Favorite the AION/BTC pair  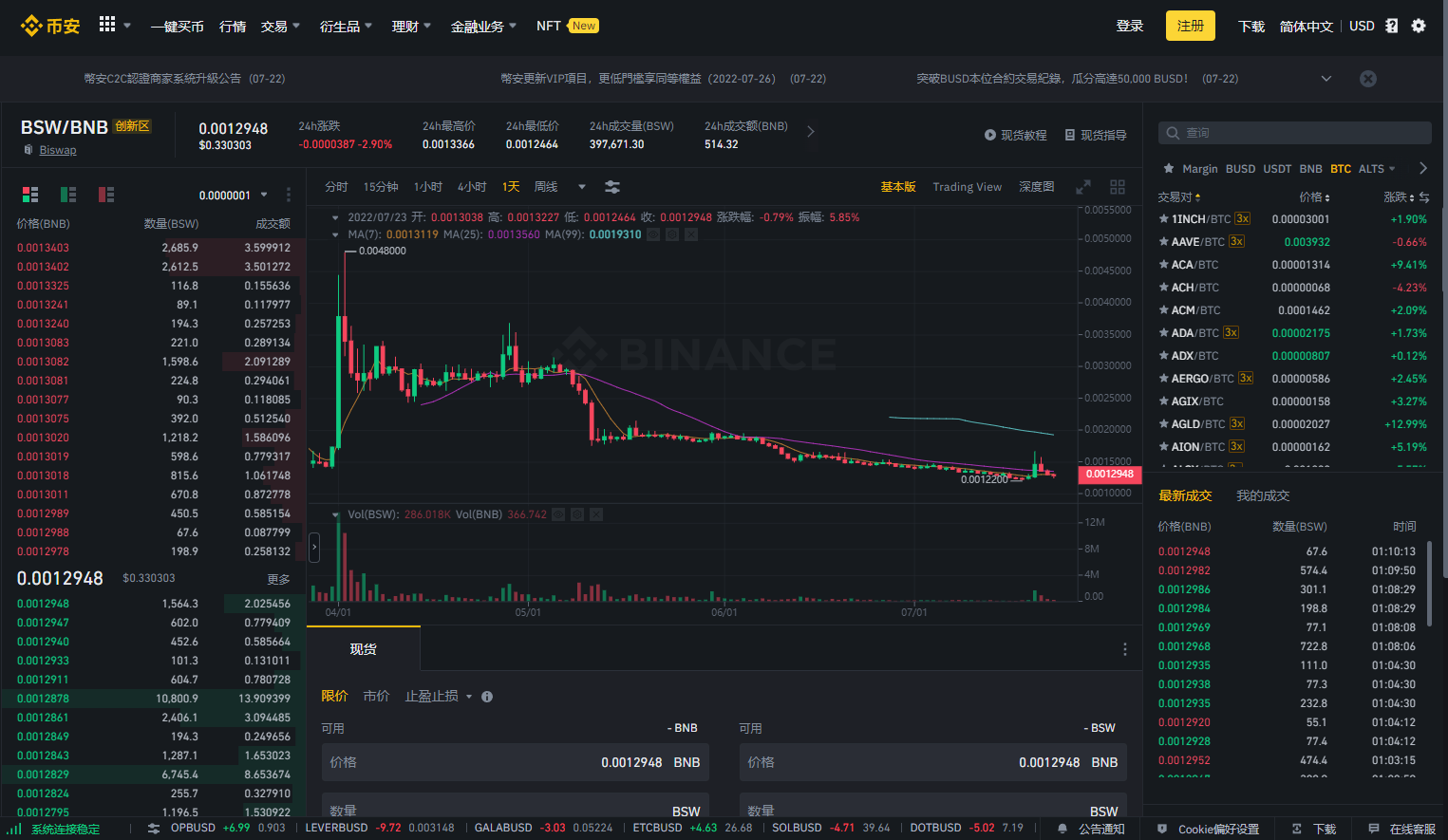(1163, 447)
